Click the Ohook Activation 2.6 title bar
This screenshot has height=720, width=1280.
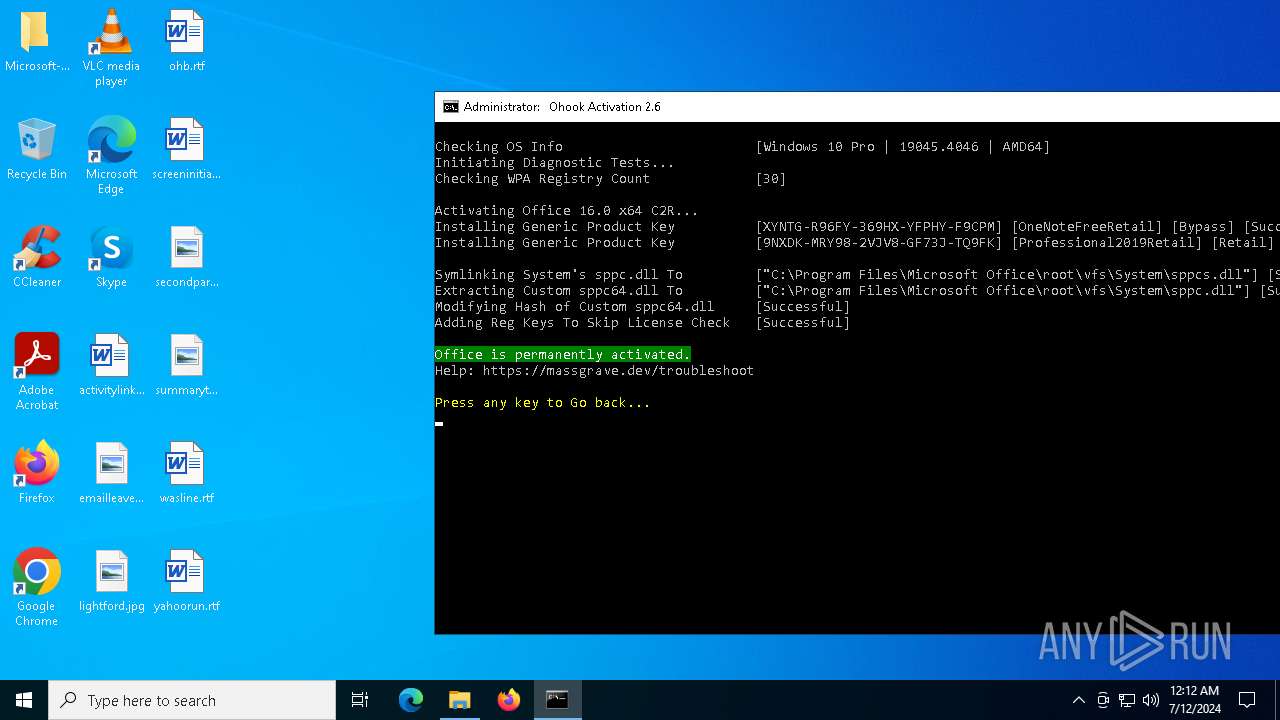tap(857, 107)
